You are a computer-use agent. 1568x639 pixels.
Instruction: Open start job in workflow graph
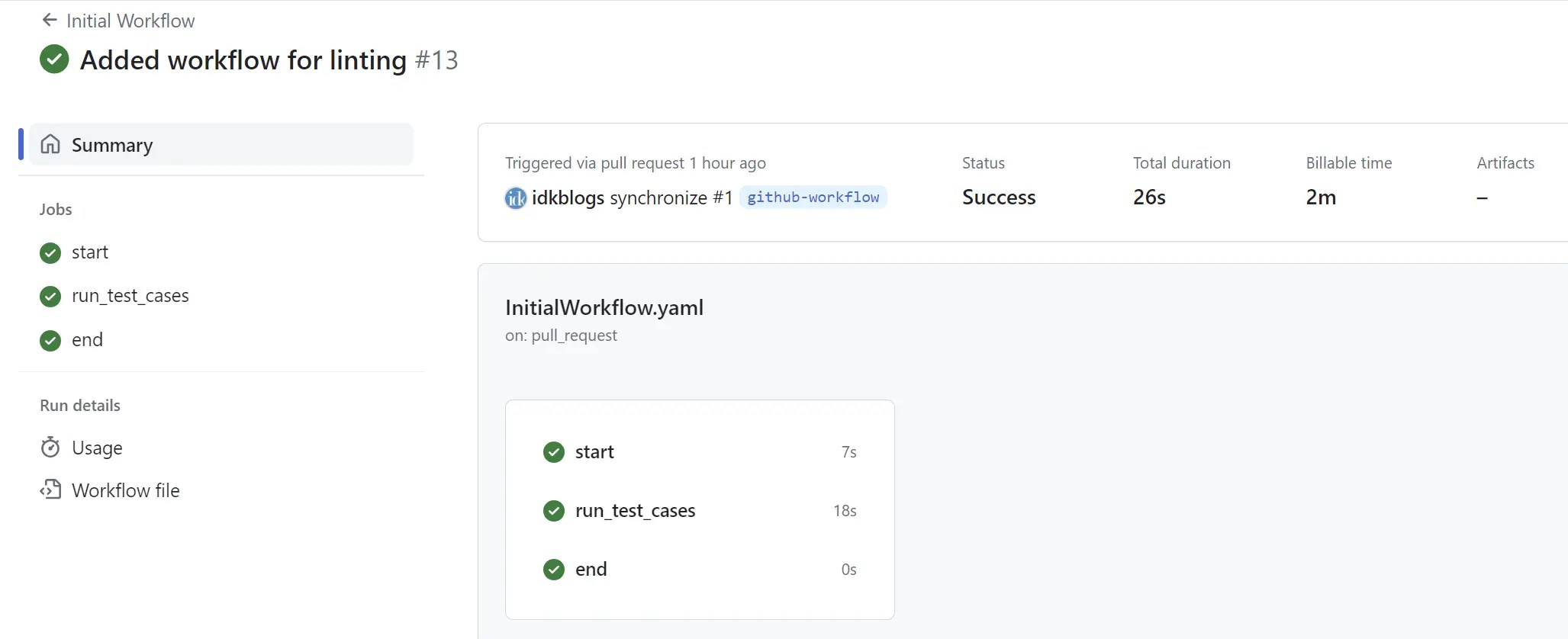tap(700, 452)
